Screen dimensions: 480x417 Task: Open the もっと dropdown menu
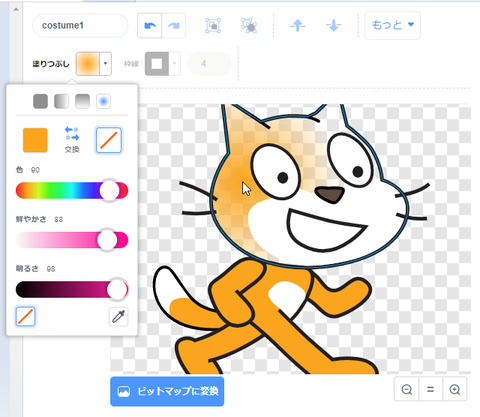pyautogui.click(x=393, y=25)
